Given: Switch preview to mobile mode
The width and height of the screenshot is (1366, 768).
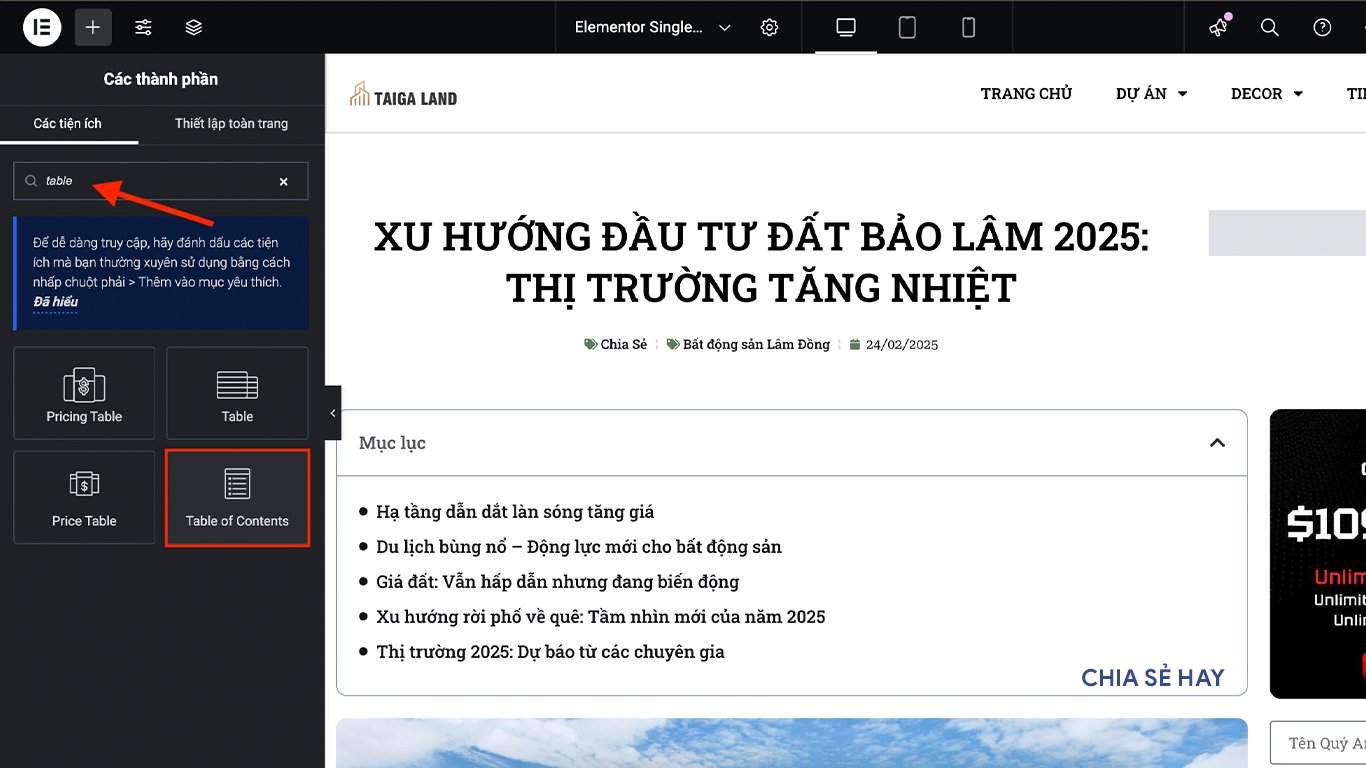Looking at the screenshot, I should (967, 27).
